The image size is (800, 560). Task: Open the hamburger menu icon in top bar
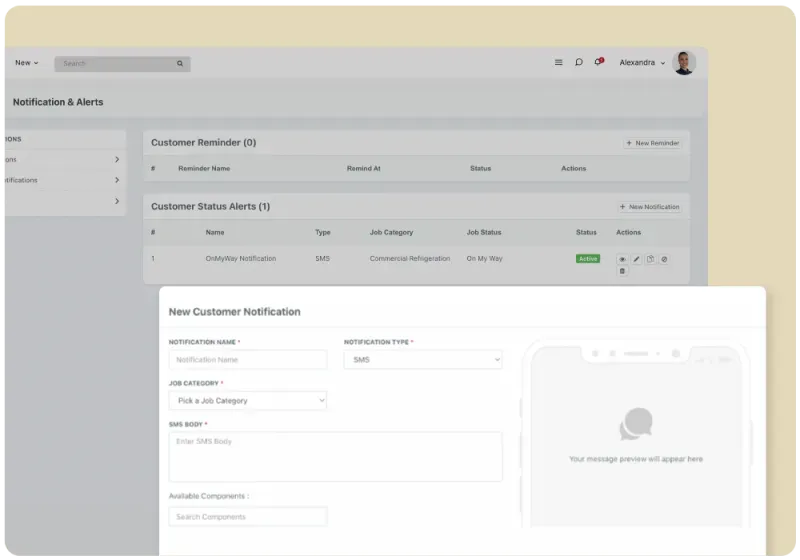(558, 63)
